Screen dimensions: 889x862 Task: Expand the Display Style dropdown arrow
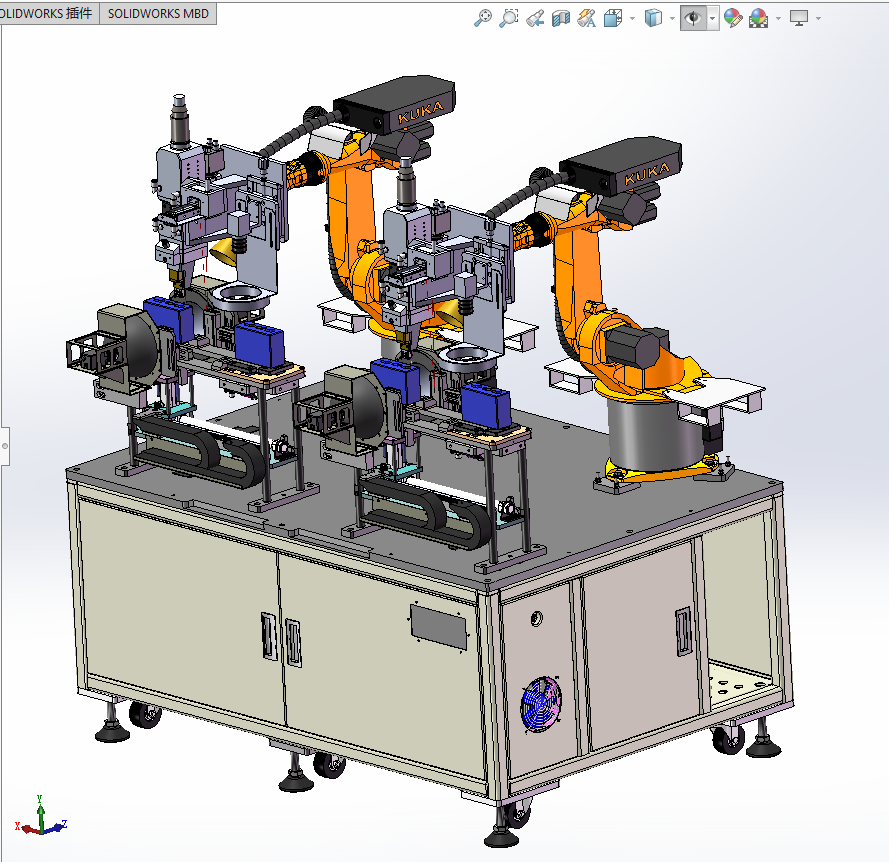pyautogui.click(x=672, y=19)
